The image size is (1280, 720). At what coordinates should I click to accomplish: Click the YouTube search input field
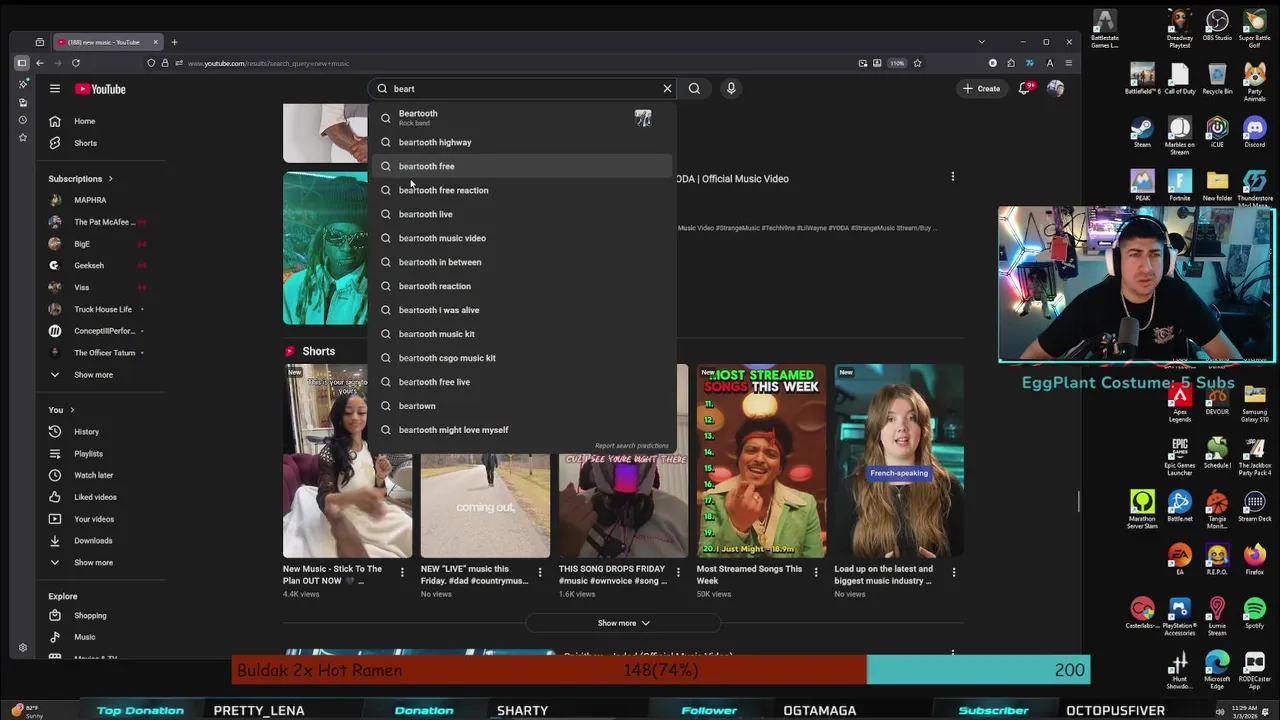523,89
